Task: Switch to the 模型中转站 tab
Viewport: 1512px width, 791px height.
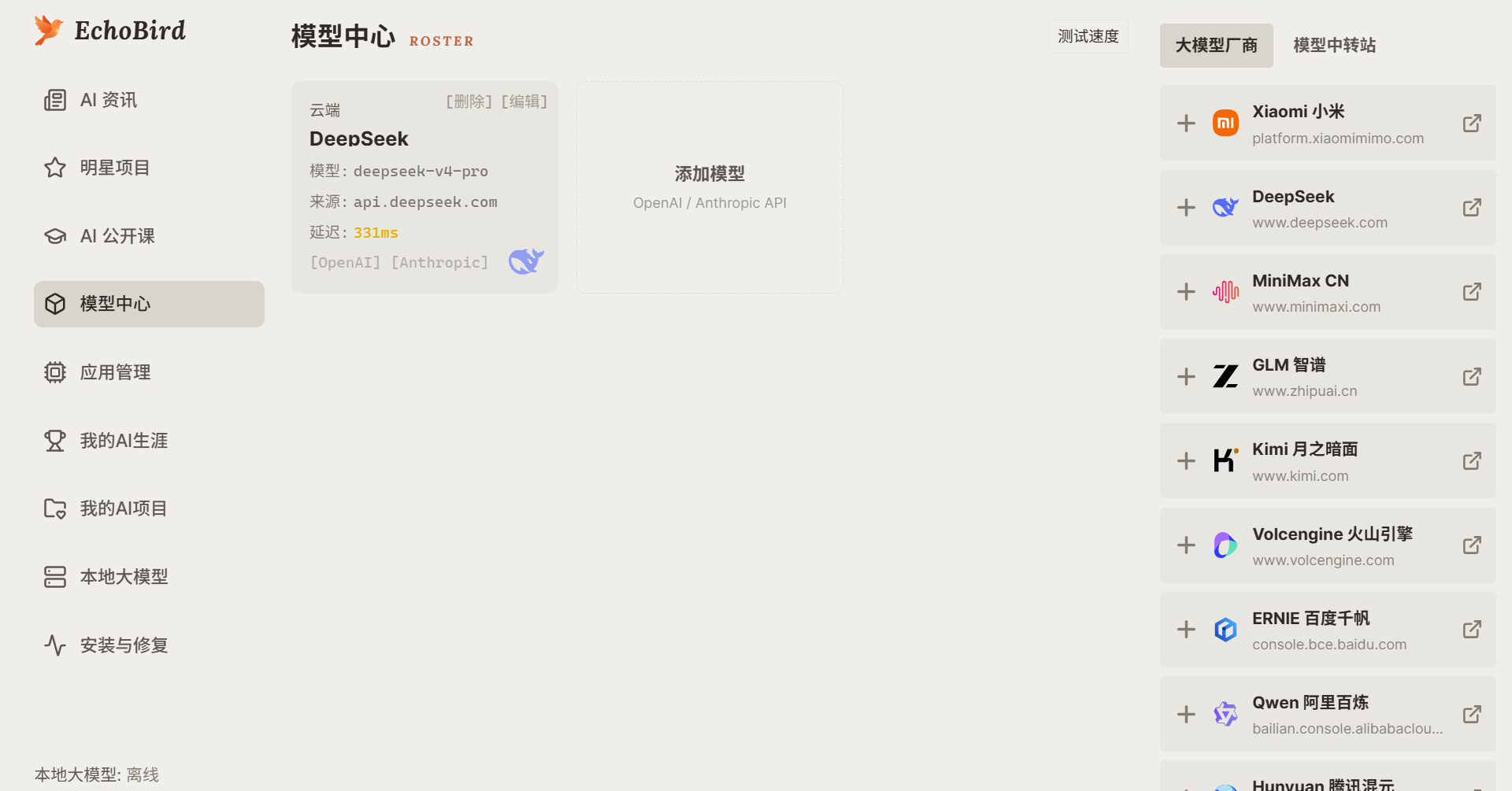Action: (x=1335, y=46)
